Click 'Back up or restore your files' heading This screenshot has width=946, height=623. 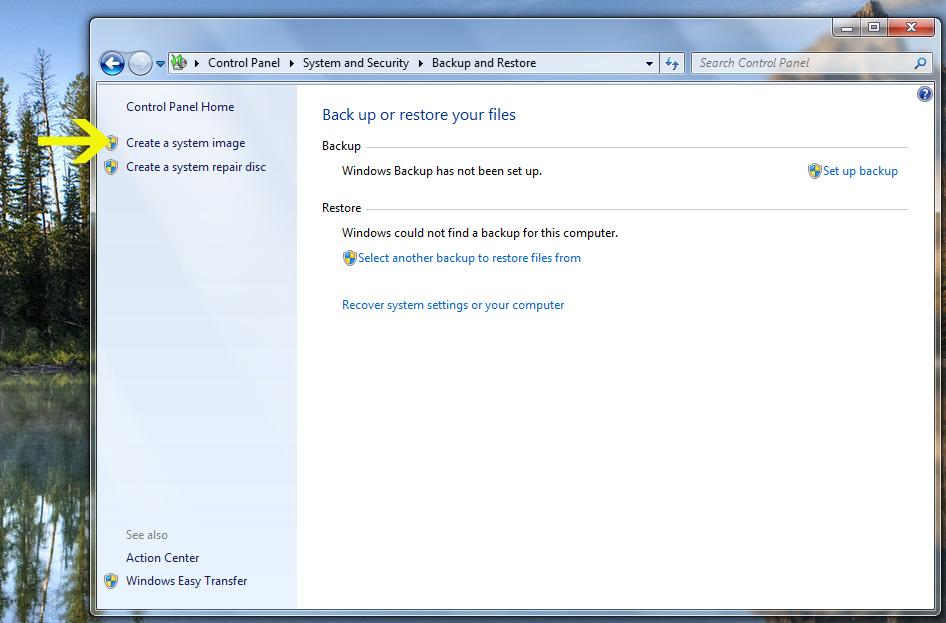419,115
